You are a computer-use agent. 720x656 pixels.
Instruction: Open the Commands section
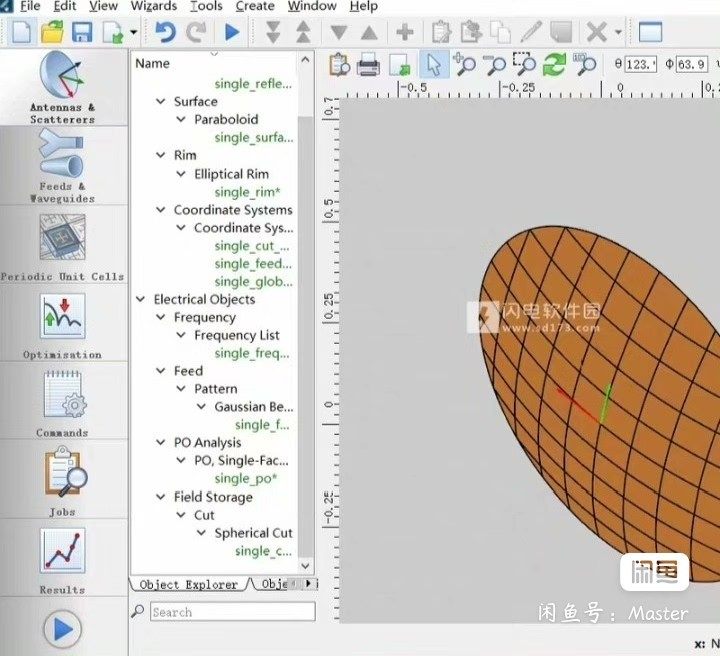click(x=62, y=398)
